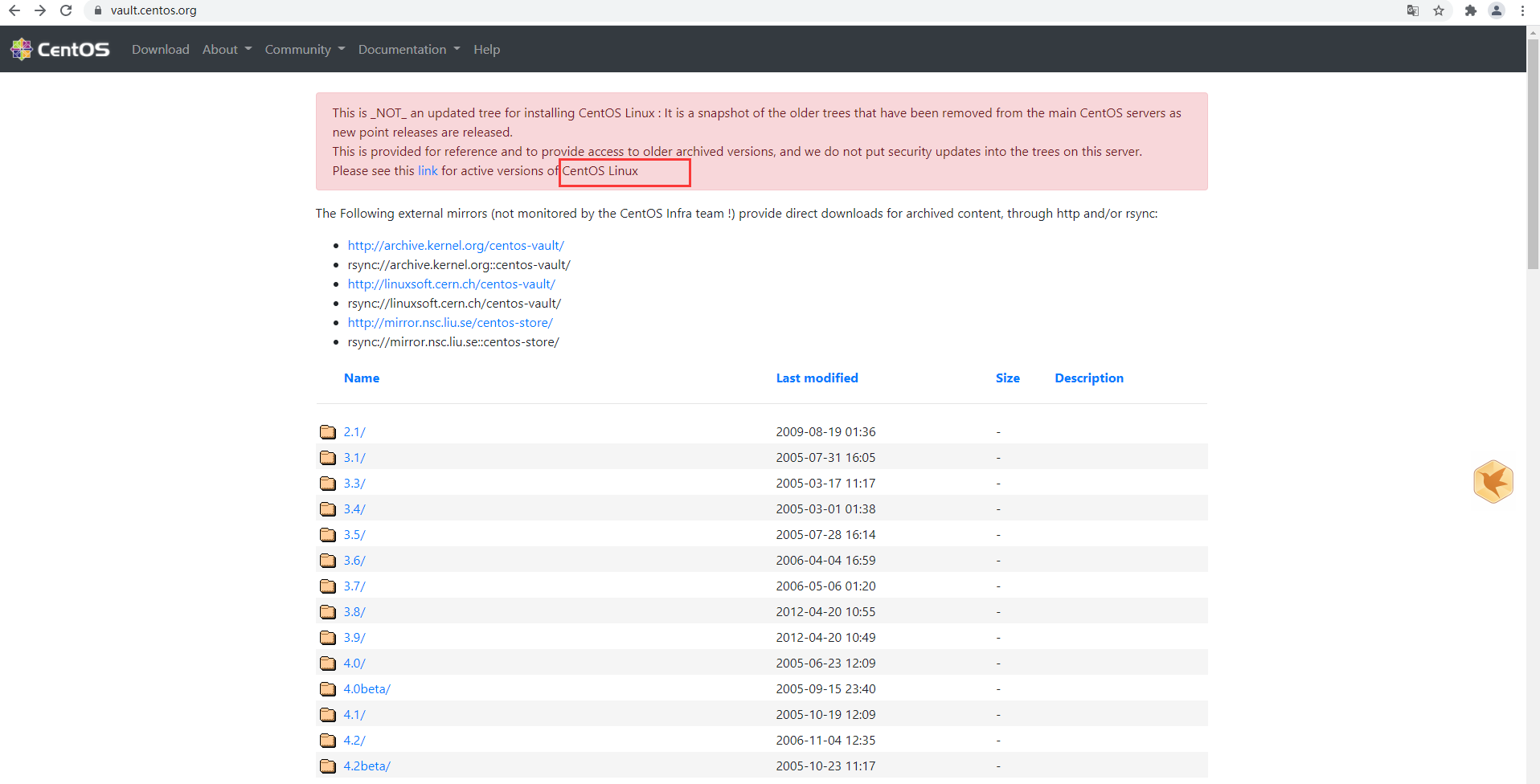Click the folder icon beside 4.2beta/
Image resolution: width=1540 pixels, height=784 pixels.
[x=328, y=766]
